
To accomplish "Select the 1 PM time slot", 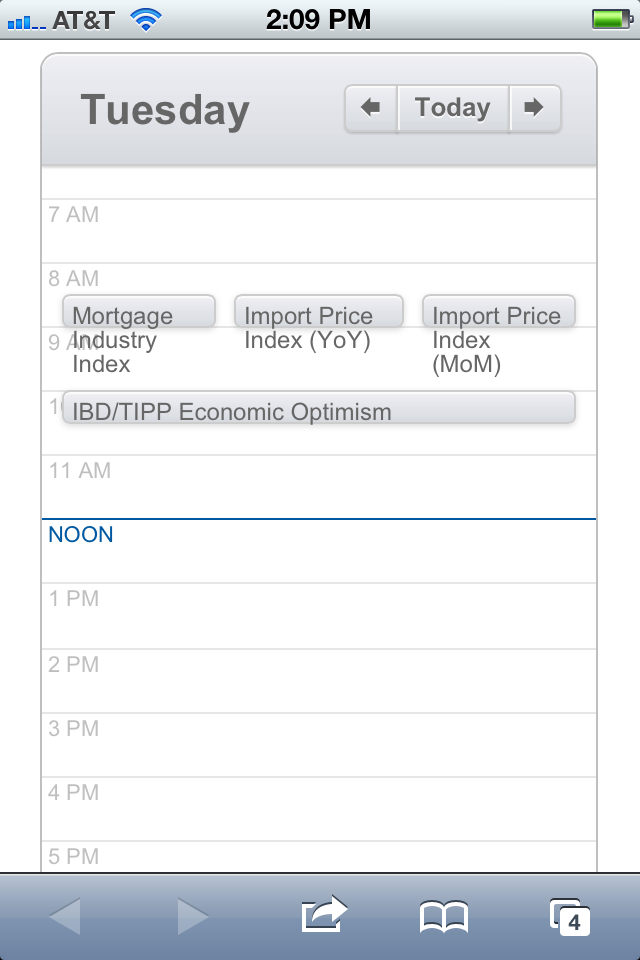I will pyautogui.click(x=319, y=616).
